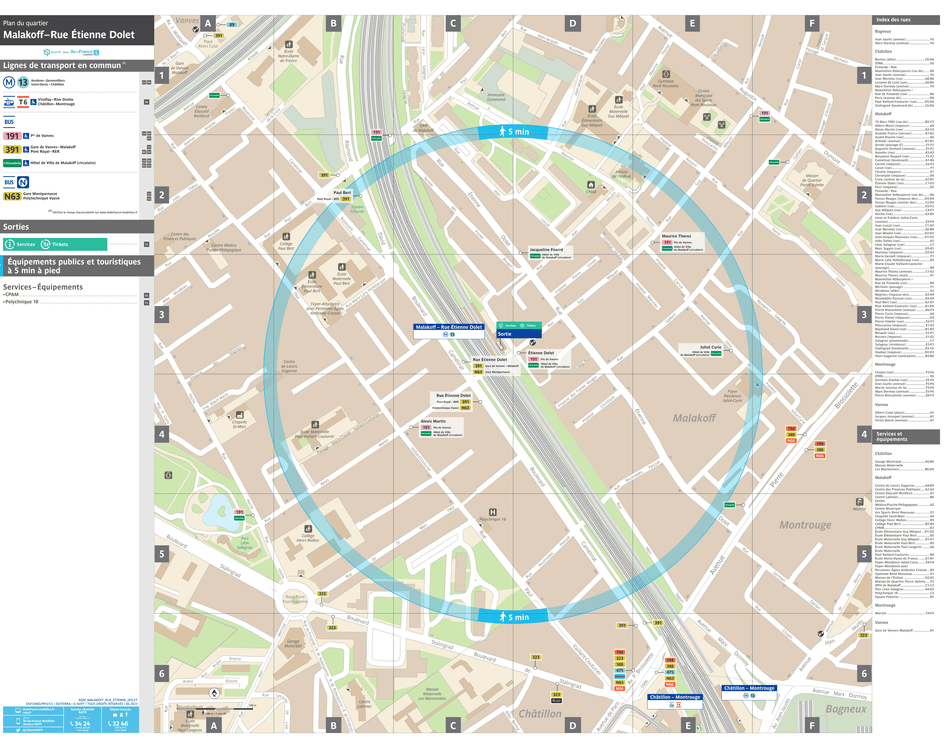Screen dimensions: 944x748
Task: Toggle the 391 Gare de Vanves route badge
Action: 12,149
